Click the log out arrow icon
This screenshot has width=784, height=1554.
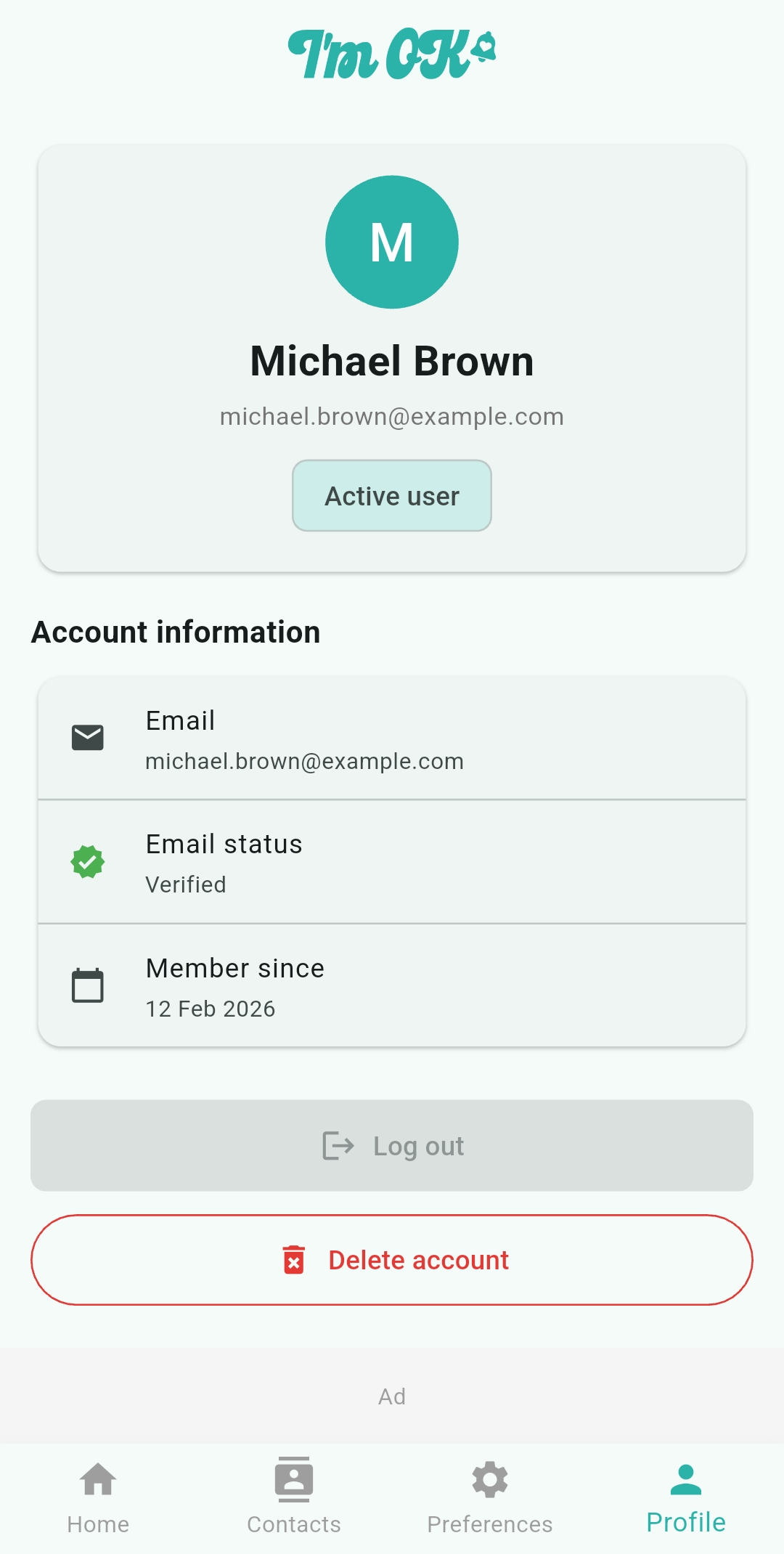click(x=338, y=1146)
